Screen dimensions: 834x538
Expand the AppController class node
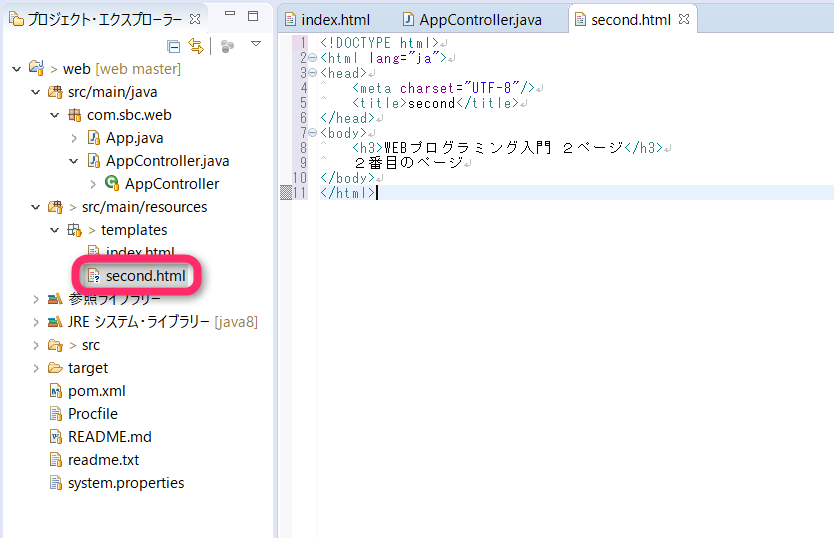pos(93,184)
